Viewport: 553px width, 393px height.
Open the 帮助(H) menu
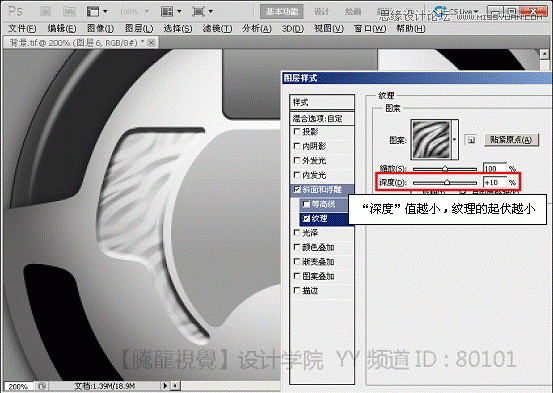tap(411, 29)
